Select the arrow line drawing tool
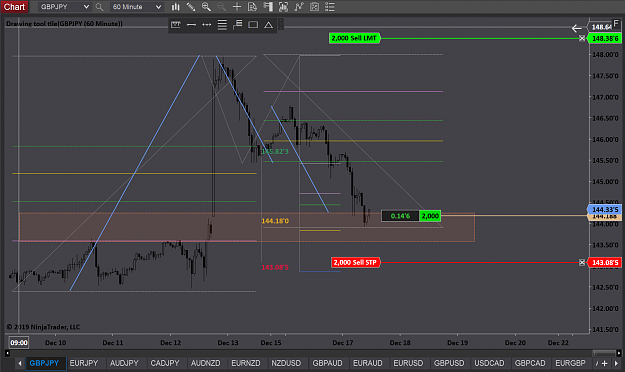Image resolution: width=625 pixels, height=372 pixels. 206,25
